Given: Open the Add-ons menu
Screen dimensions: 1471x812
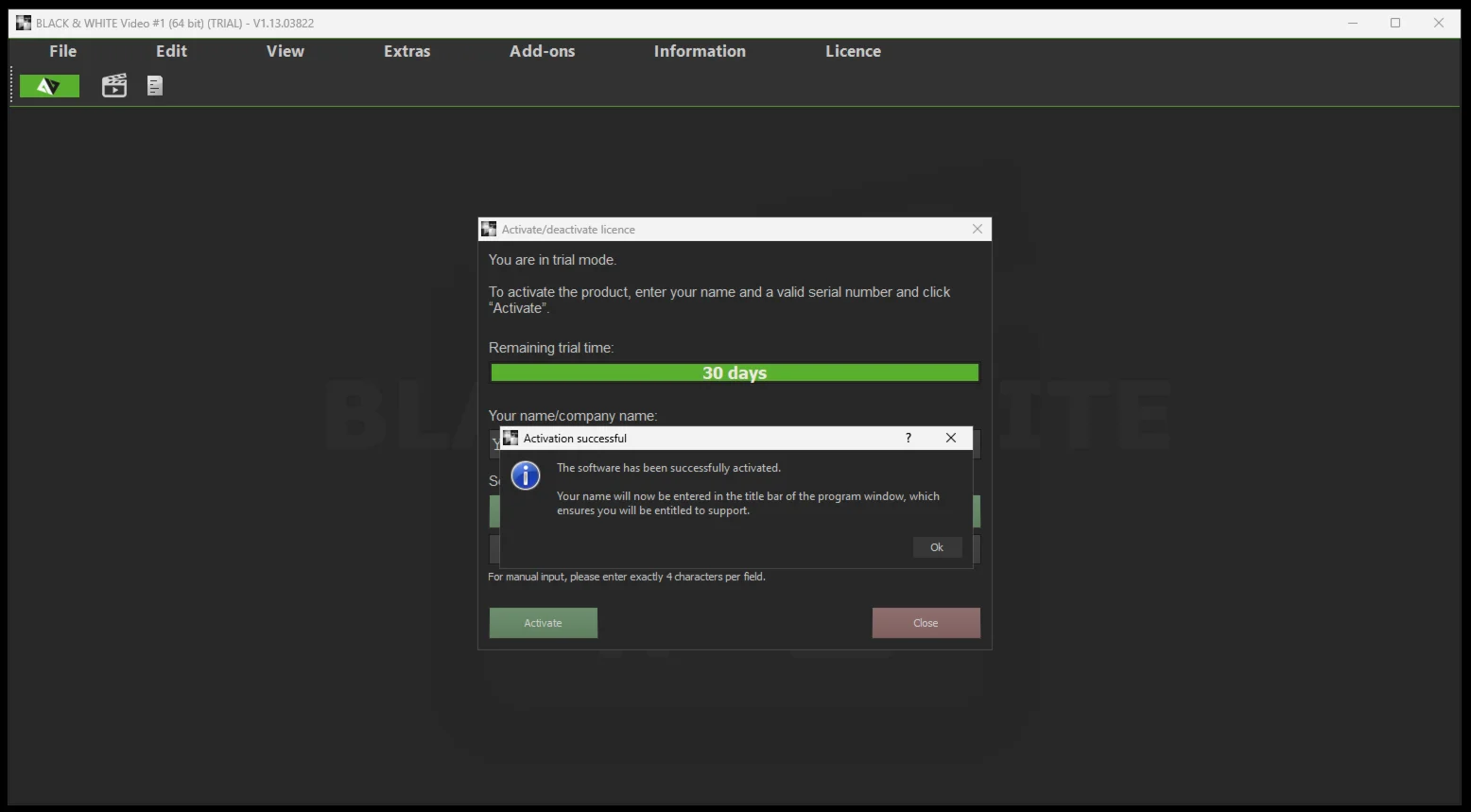Looking at the screenshot, I should coord(543,51).
